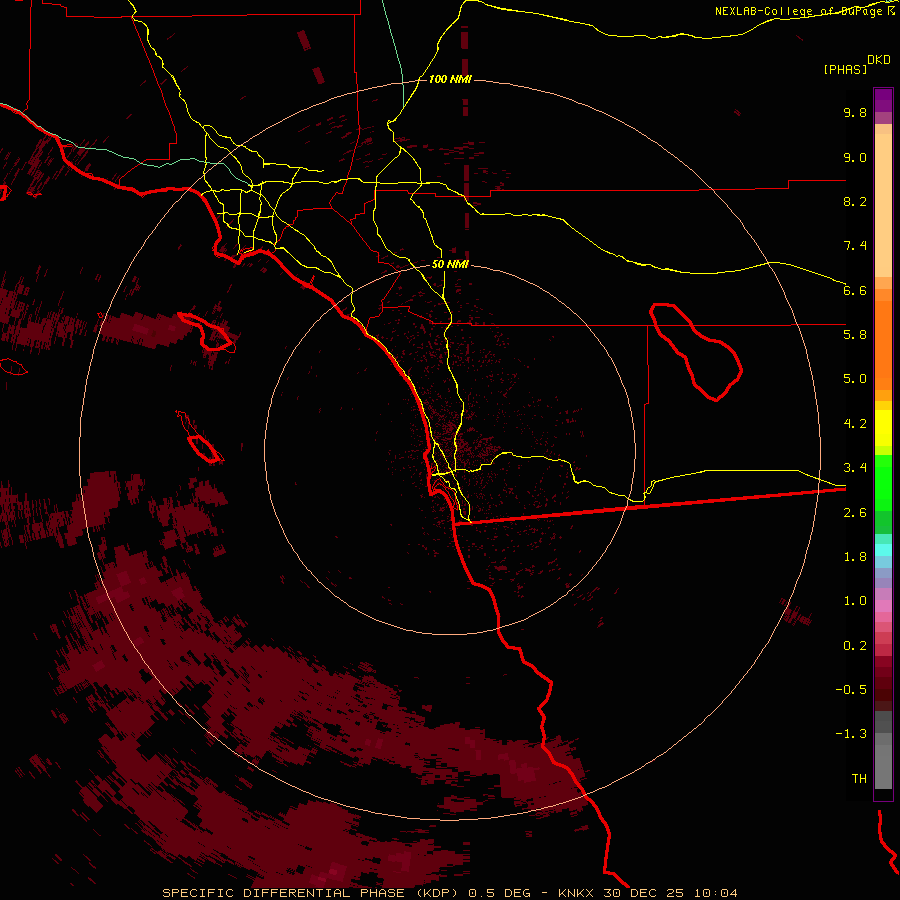Click "(KDP)" in the bottom caption
The image size is (900, 900).
[x=438, y=893]
